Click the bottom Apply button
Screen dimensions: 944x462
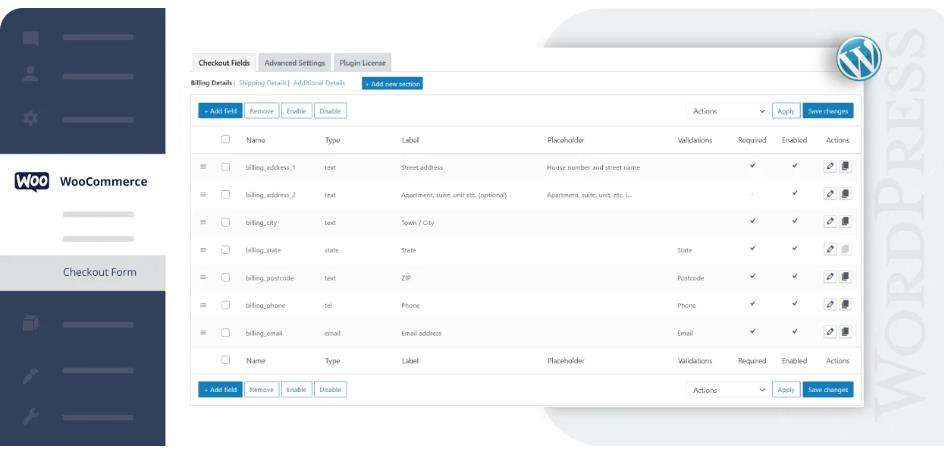pyautogui.click(x=786, y=390)
